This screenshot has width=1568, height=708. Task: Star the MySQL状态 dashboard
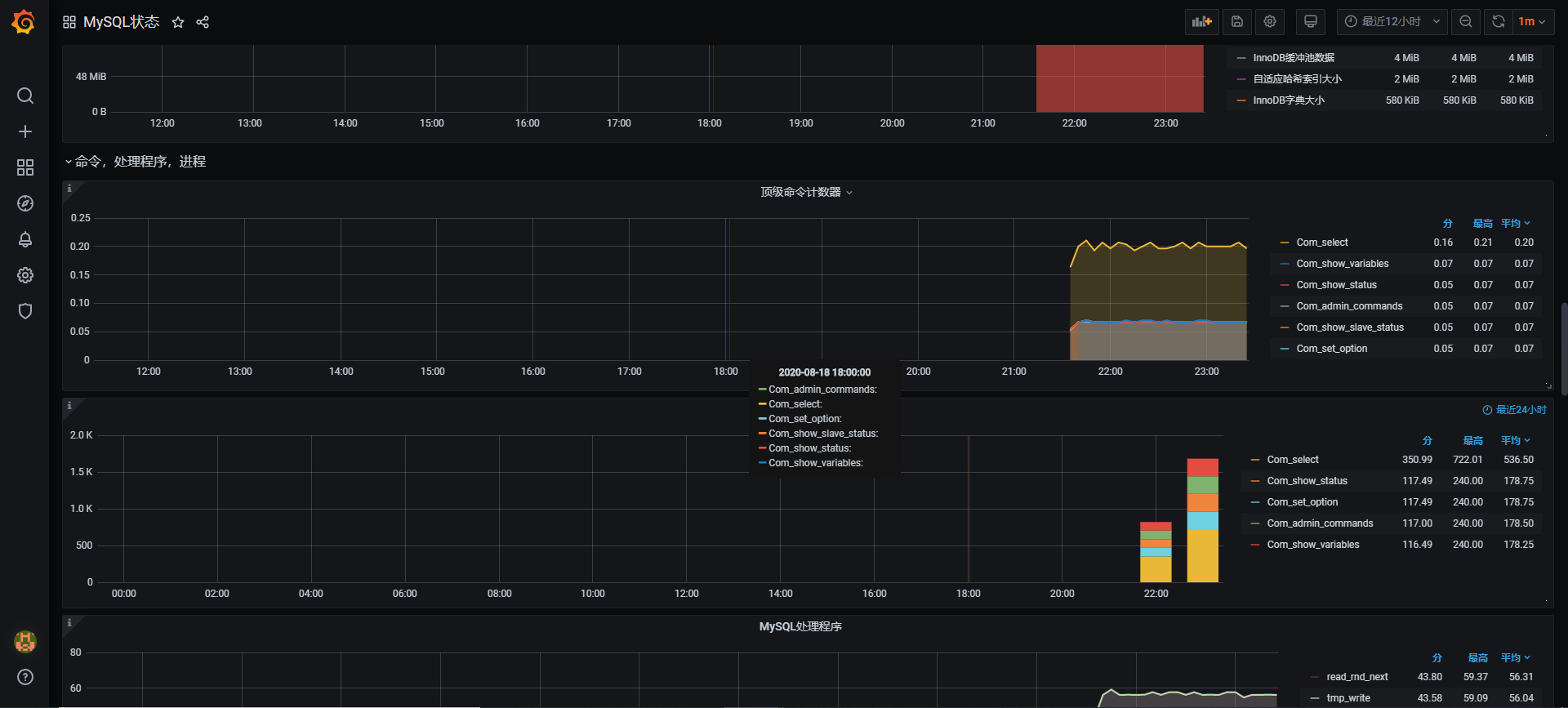point(178,22)
